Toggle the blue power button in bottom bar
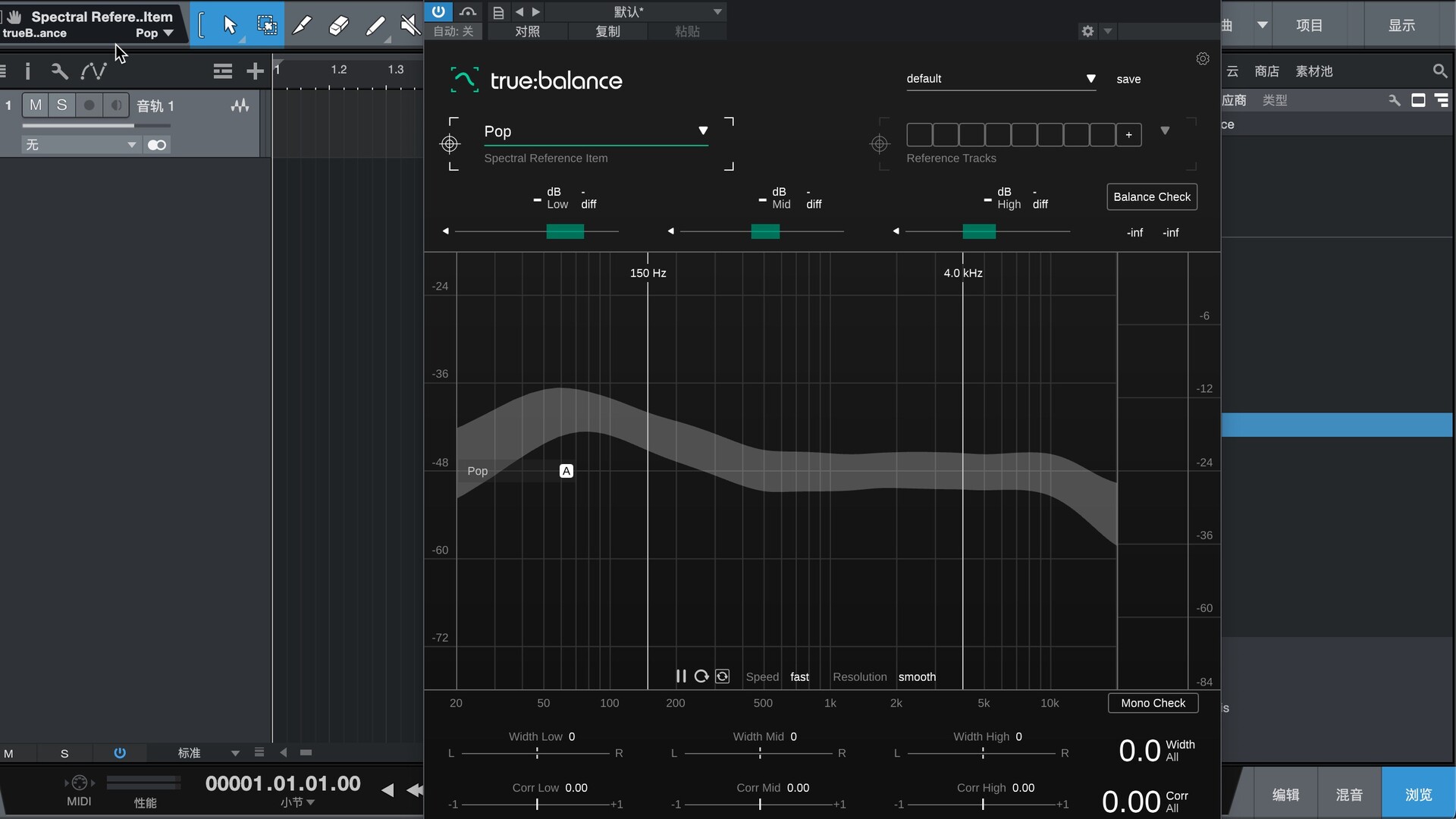The width and height of the screenshot is (1456, 819). (x=120, y=753)
